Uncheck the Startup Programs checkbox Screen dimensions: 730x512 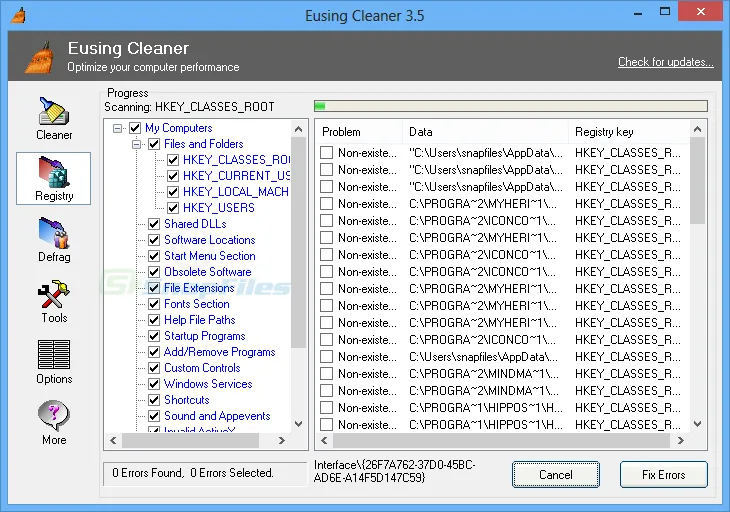click(x=154, y=336)
